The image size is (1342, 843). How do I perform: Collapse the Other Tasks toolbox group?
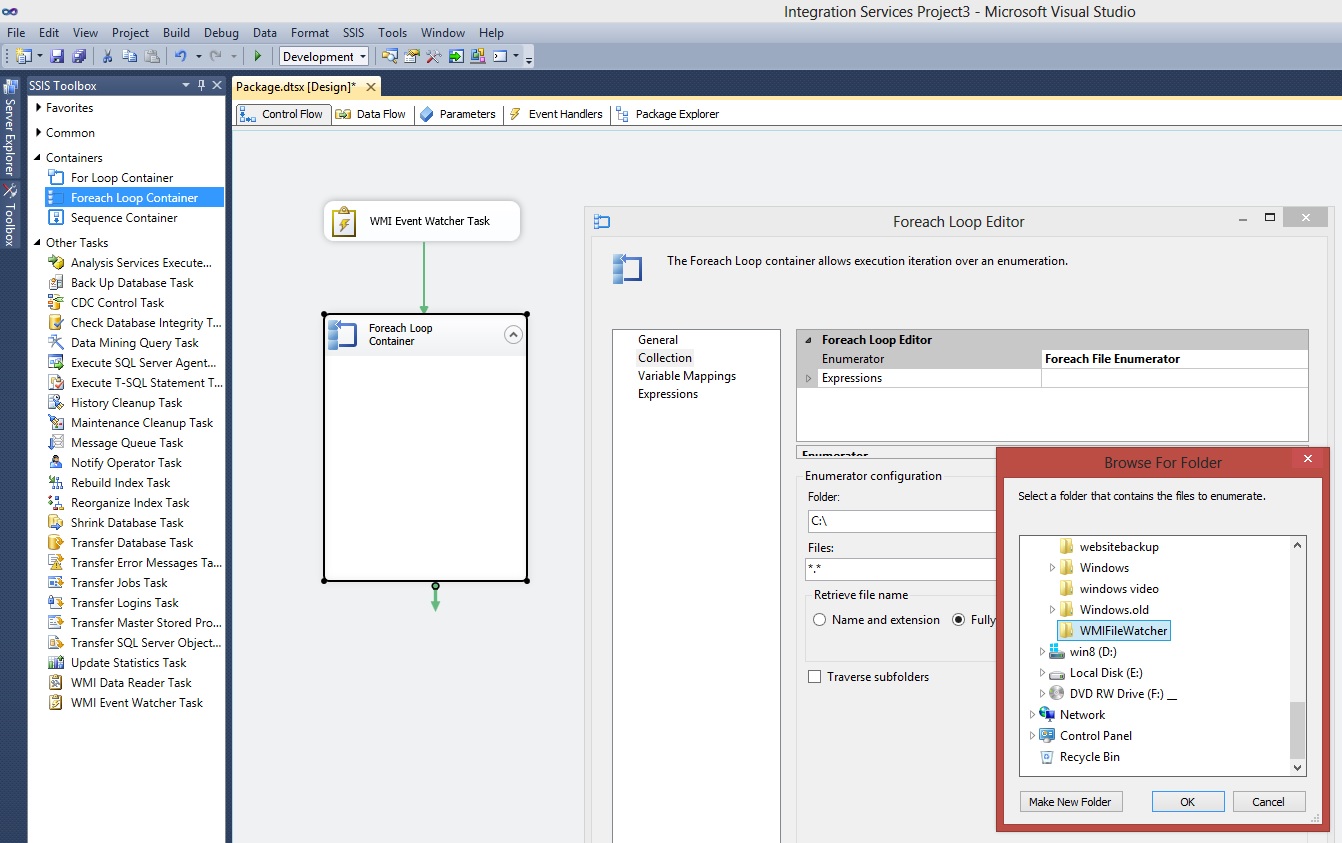coord(39,242)
